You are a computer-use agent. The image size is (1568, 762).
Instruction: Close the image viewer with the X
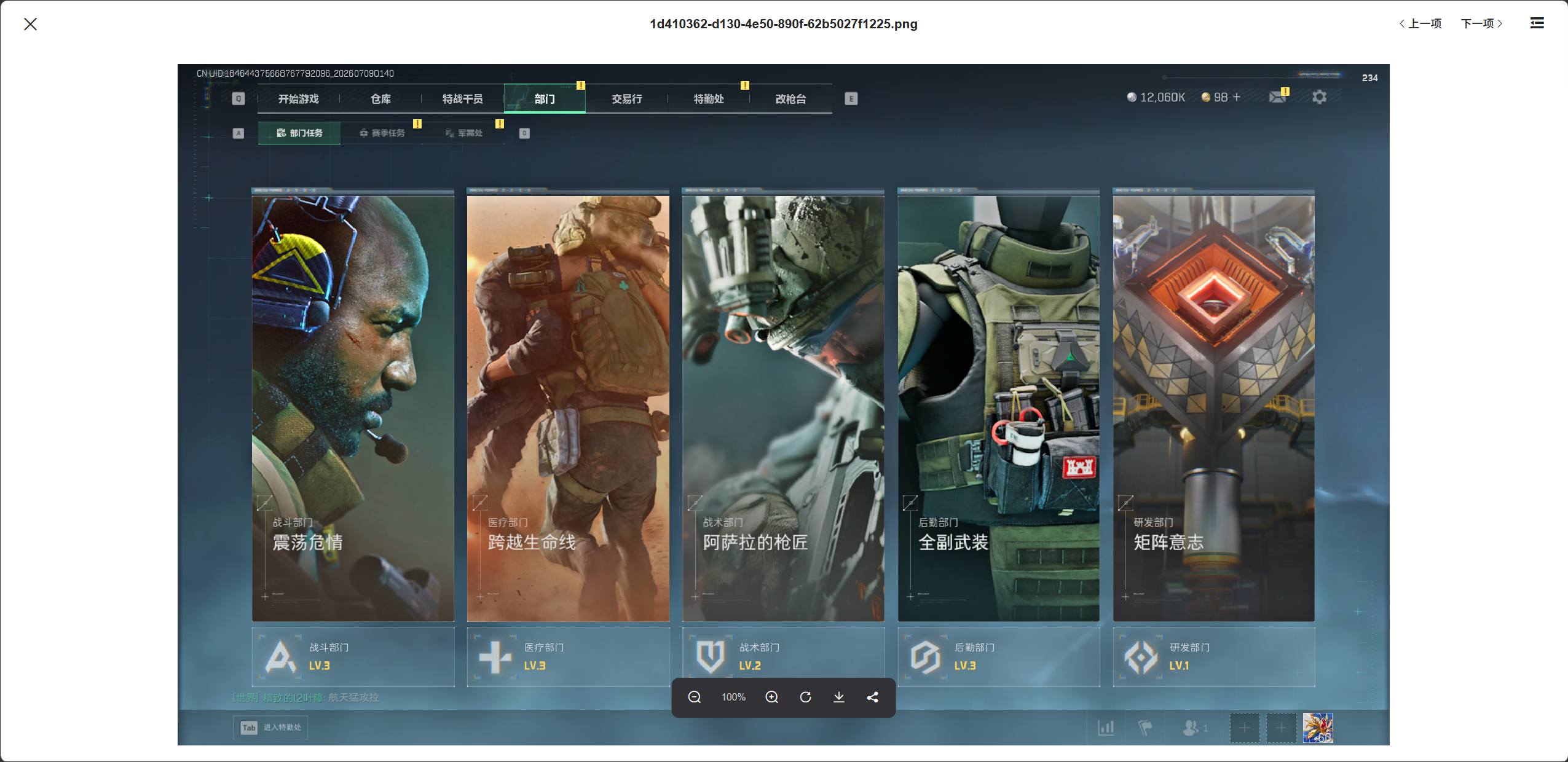[x=30, y=24]
